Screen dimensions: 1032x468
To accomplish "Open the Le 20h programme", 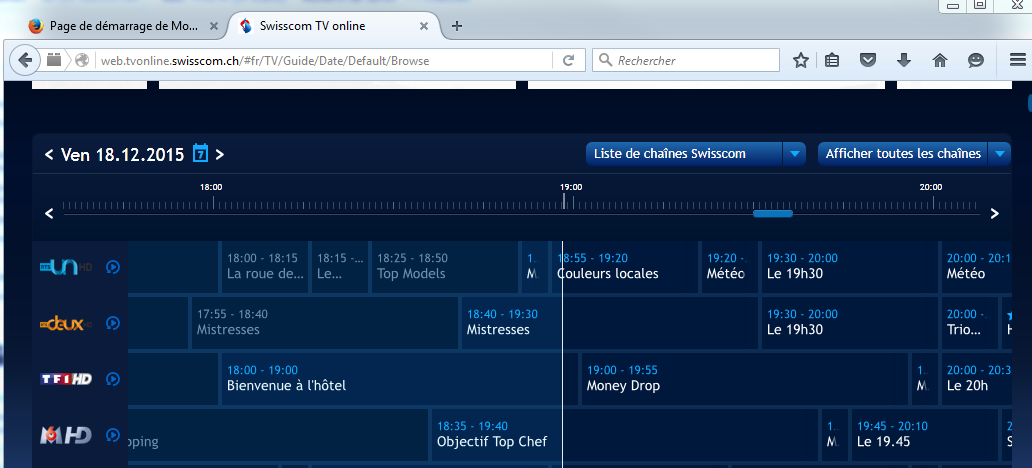I will tap(977, 379).
